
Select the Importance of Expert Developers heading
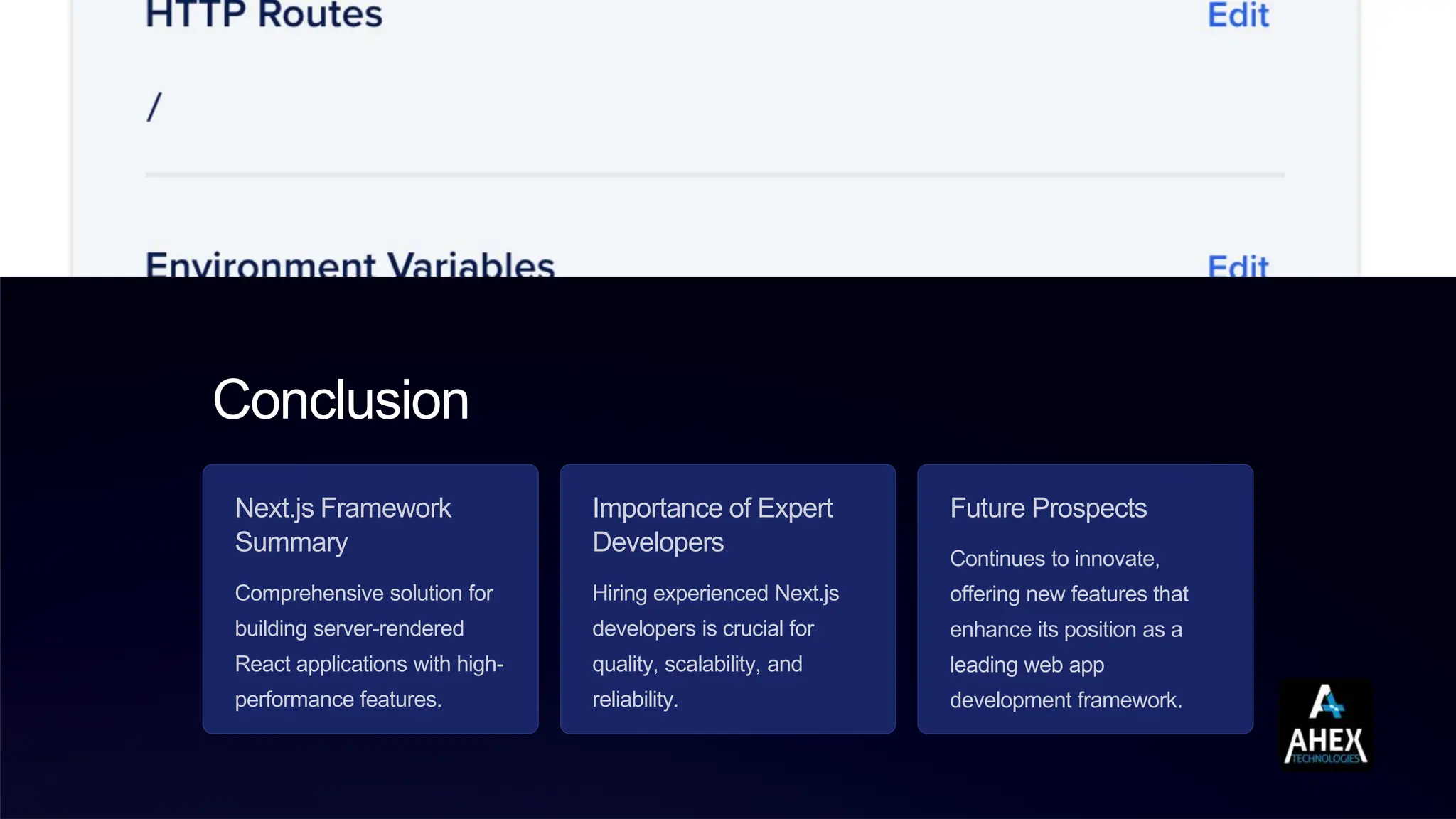712,525
